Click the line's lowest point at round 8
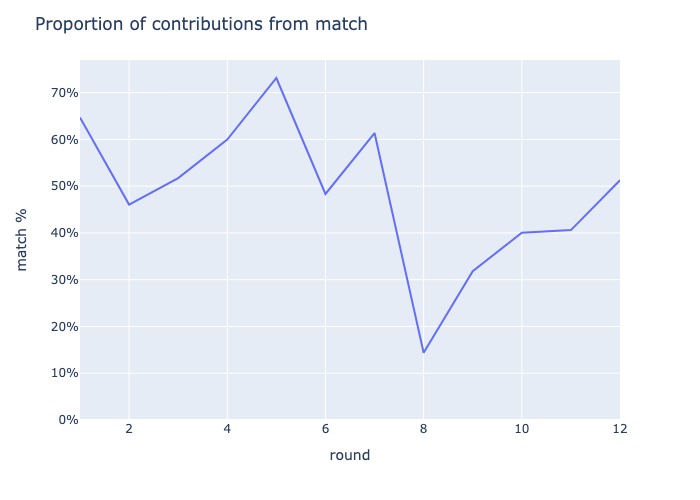 [x=424, y=352]
